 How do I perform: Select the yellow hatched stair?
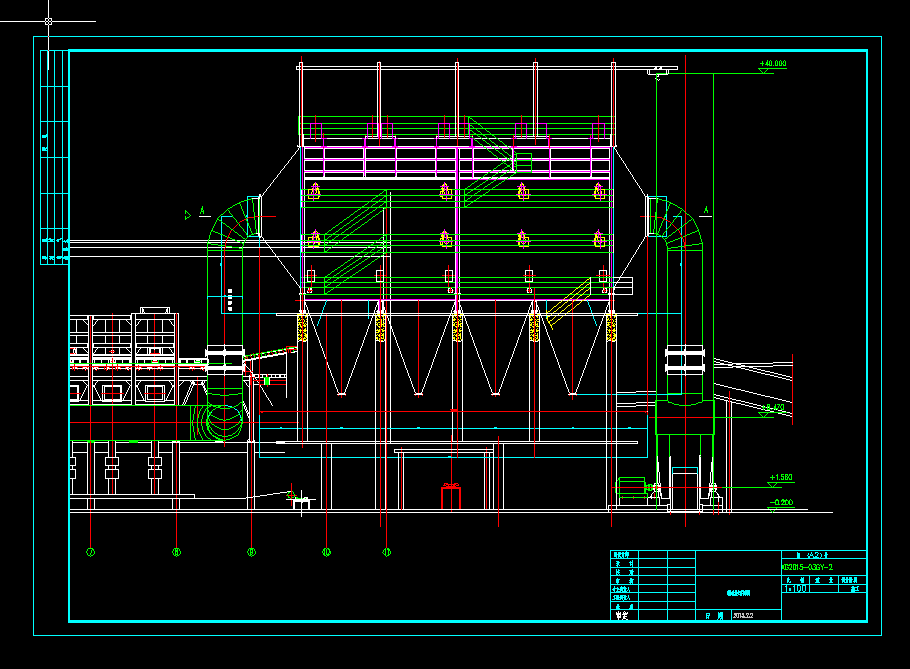569,303
